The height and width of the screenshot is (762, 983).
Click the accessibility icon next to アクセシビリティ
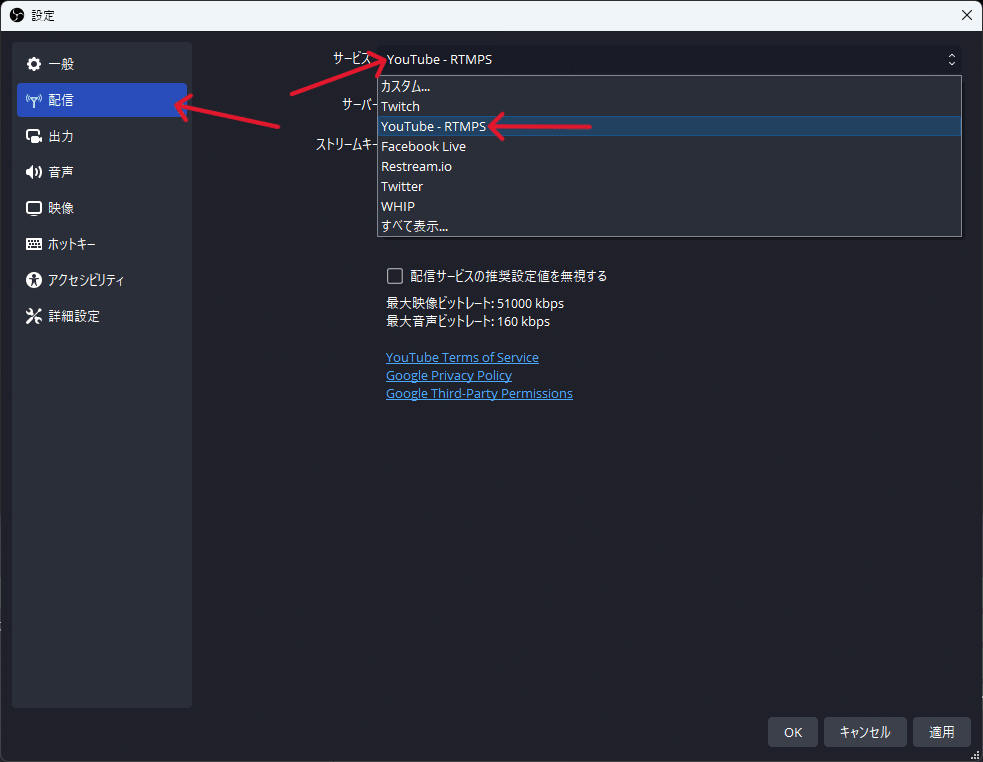(x=34, y=280)
